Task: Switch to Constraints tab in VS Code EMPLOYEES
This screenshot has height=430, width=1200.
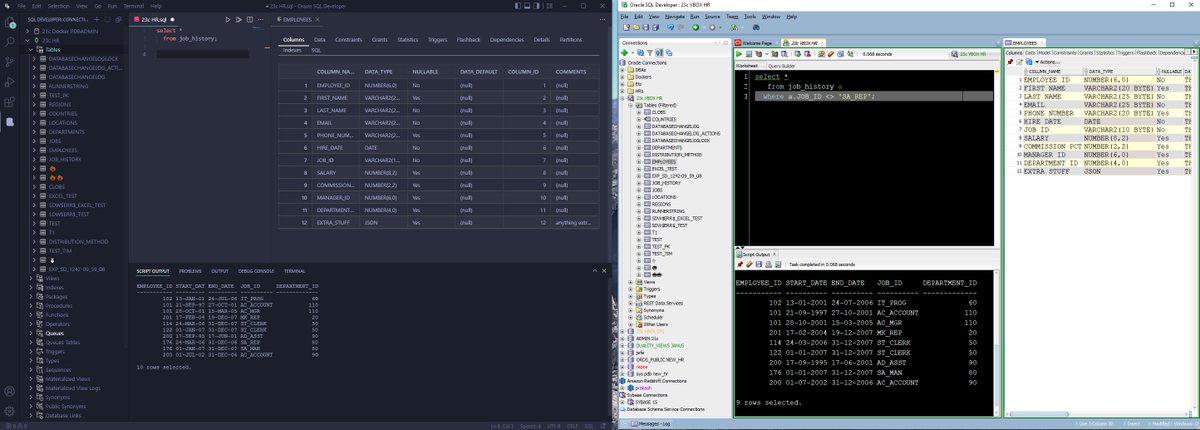Action: coord(349,40)
